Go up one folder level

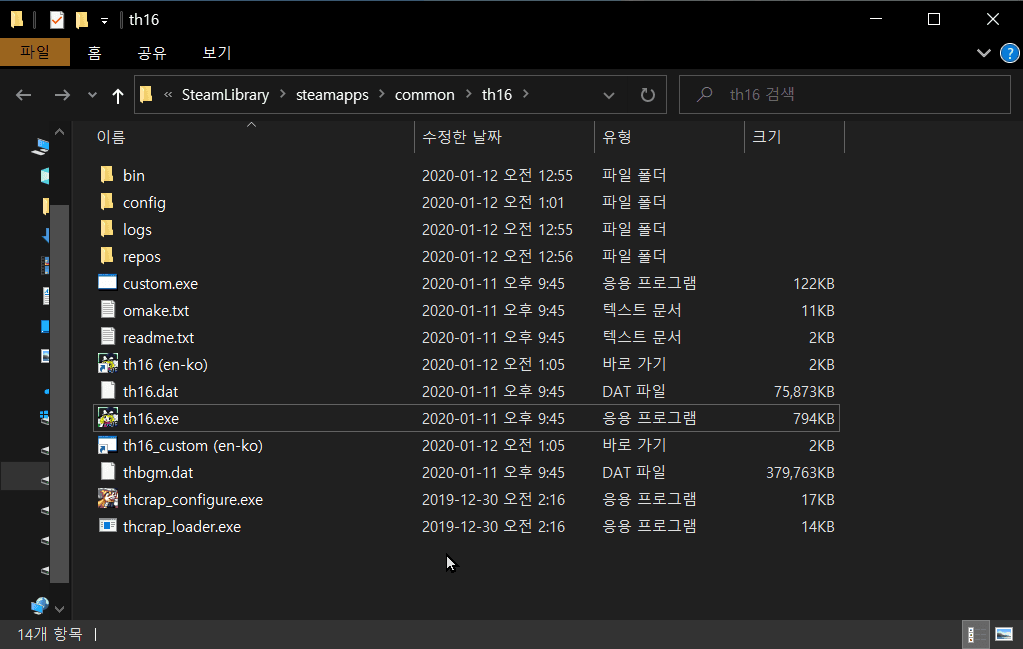(117, 96)
